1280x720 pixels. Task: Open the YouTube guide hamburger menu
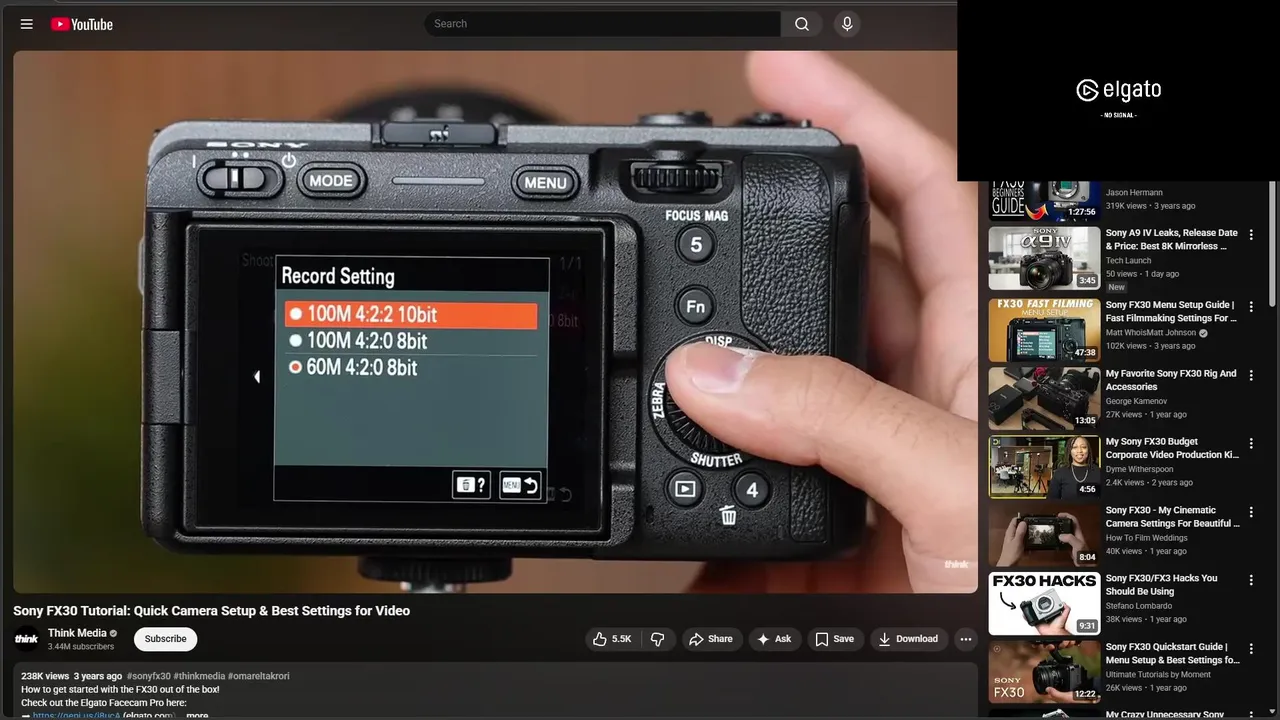[x=27, y=24]
